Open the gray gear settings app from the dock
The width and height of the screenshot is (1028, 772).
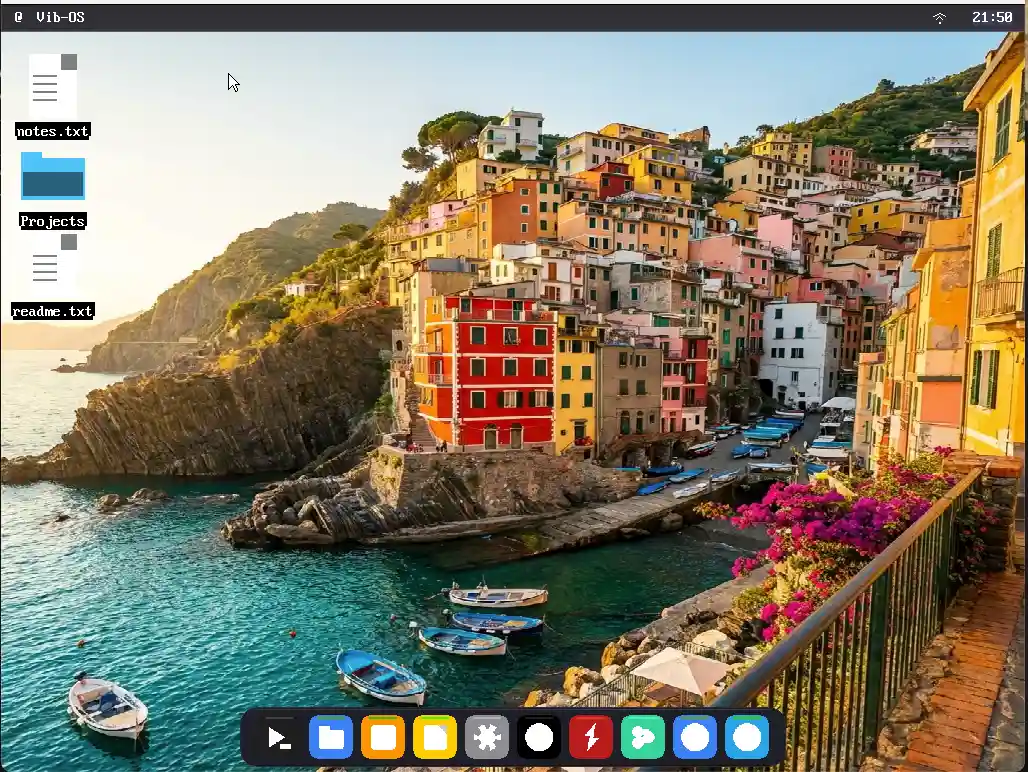pos(487,737)
